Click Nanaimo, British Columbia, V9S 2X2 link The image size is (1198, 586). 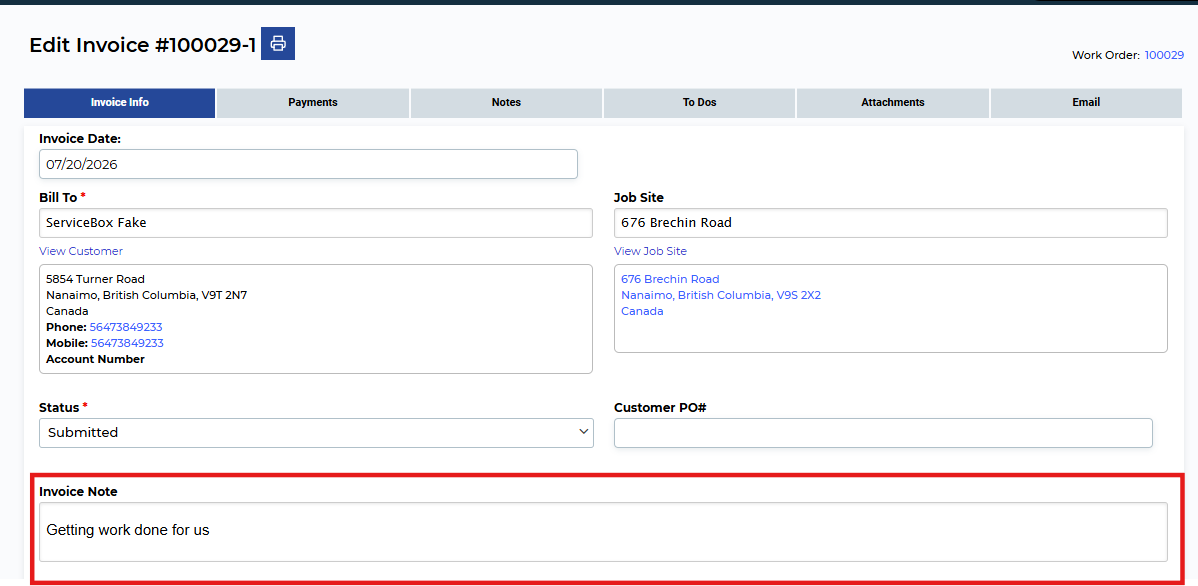(721, 296)
